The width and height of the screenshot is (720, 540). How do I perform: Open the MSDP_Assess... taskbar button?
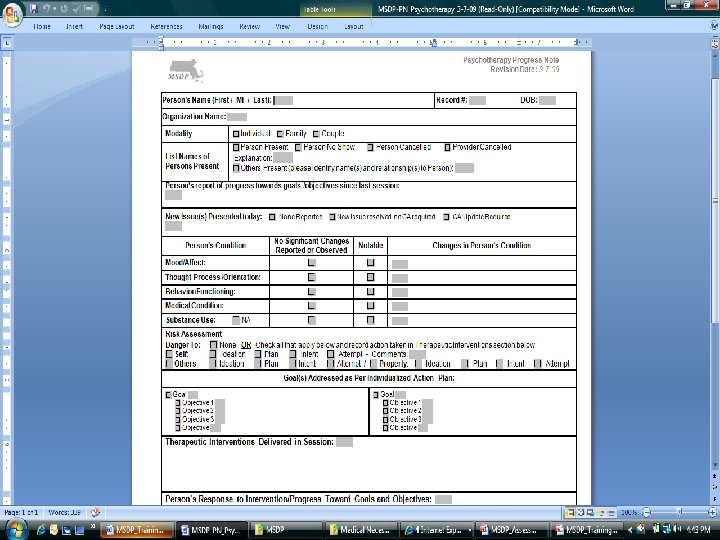[511, 530]
